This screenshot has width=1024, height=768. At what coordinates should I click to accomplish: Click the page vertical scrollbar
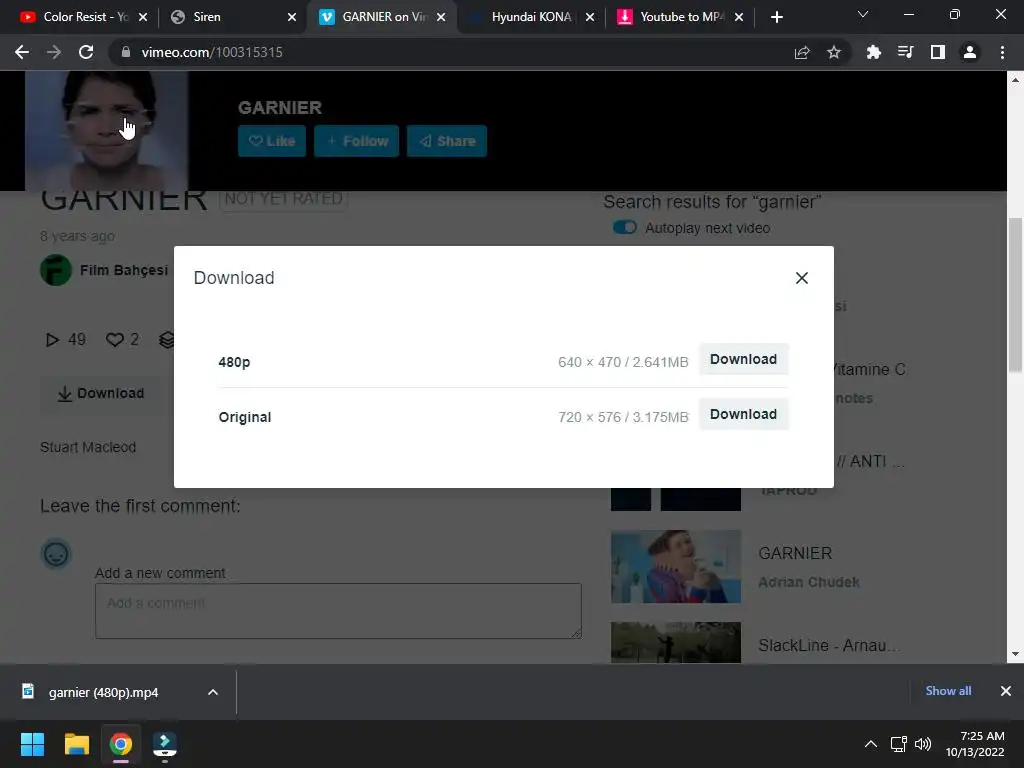pyautogui.click(x=1015, y=295)
